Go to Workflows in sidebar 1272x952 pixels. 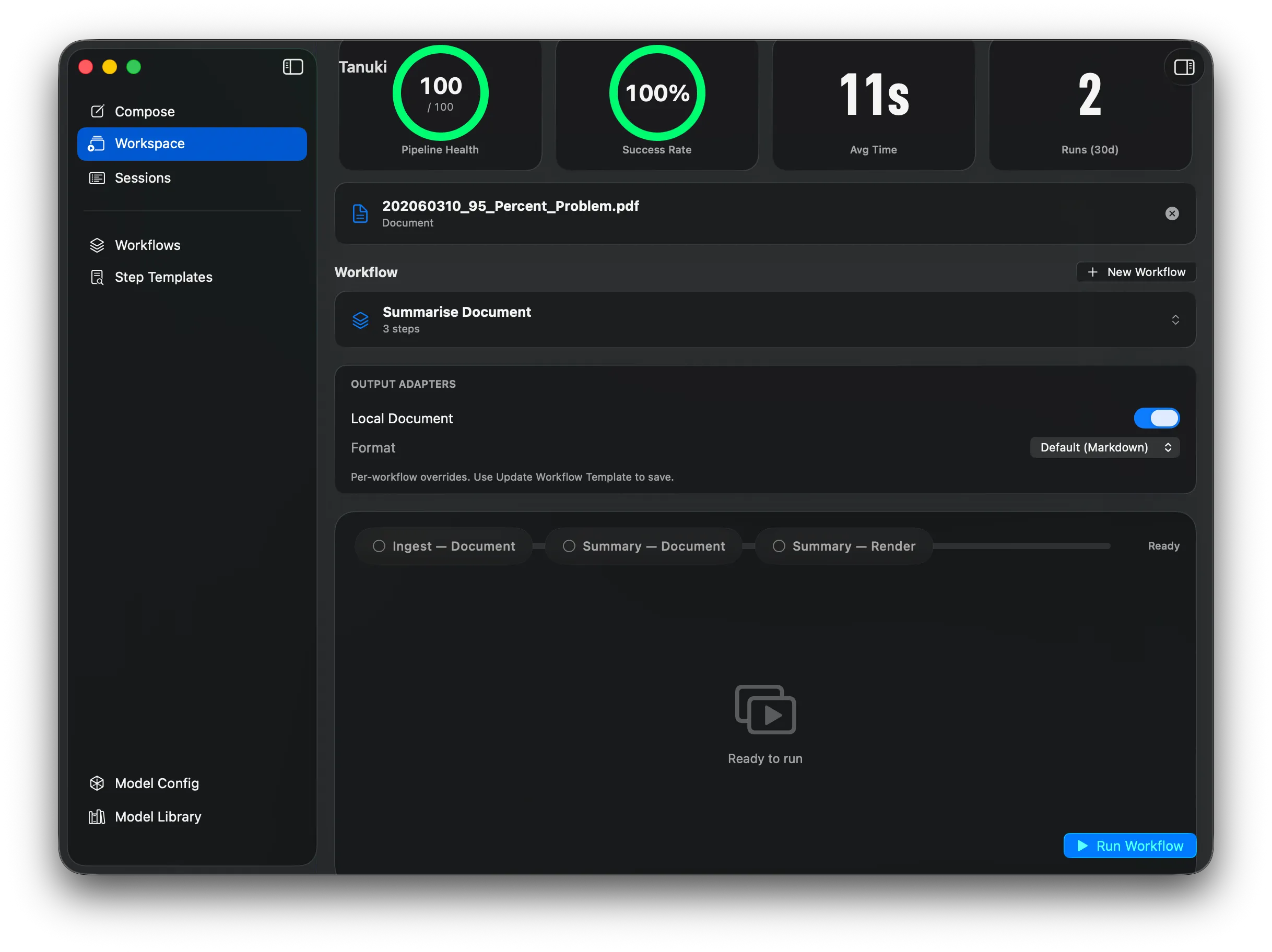pyautogui.click(x=192, y=245)
